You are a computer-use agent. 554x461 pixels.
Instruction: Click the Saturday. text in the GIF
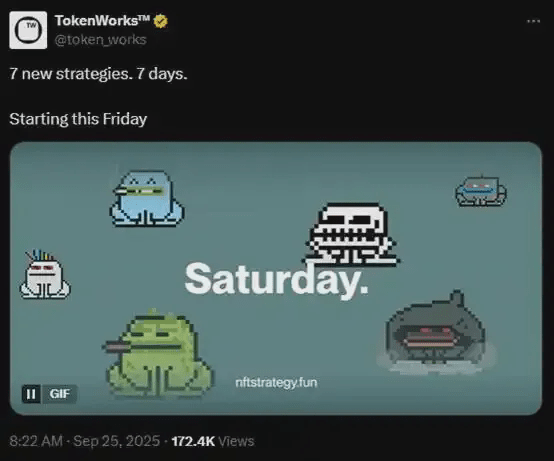coord(276,279)
